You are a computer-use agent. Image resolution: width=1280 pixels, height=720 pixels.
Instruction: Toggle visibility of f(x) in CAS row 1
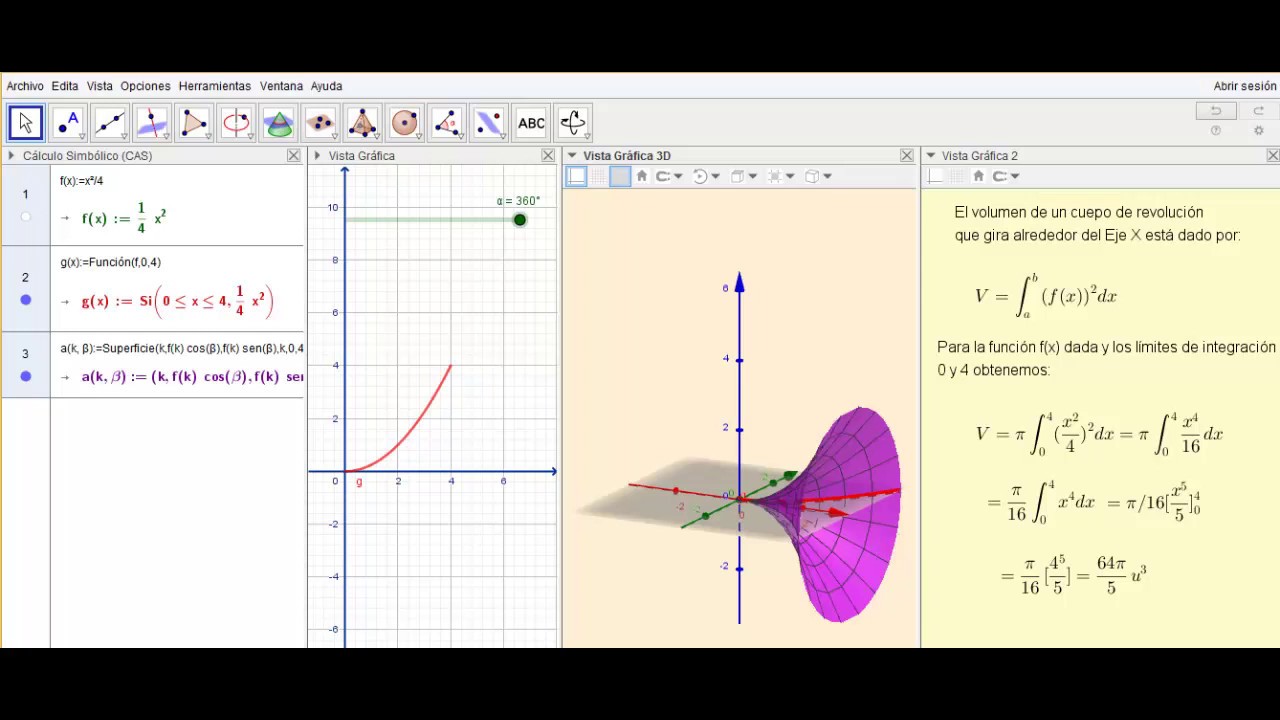26,217
